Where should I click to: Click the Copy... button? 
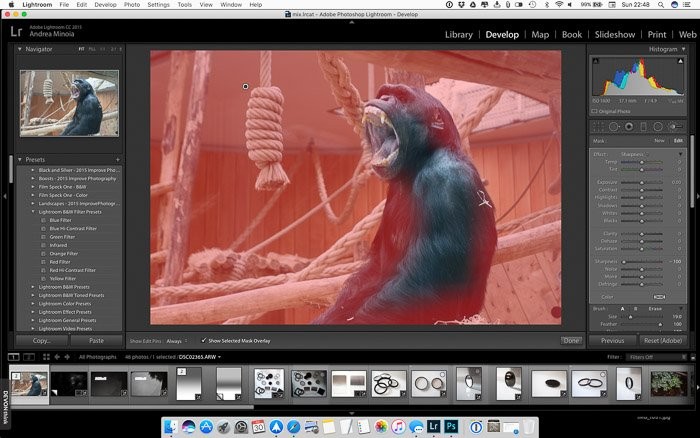42,340
